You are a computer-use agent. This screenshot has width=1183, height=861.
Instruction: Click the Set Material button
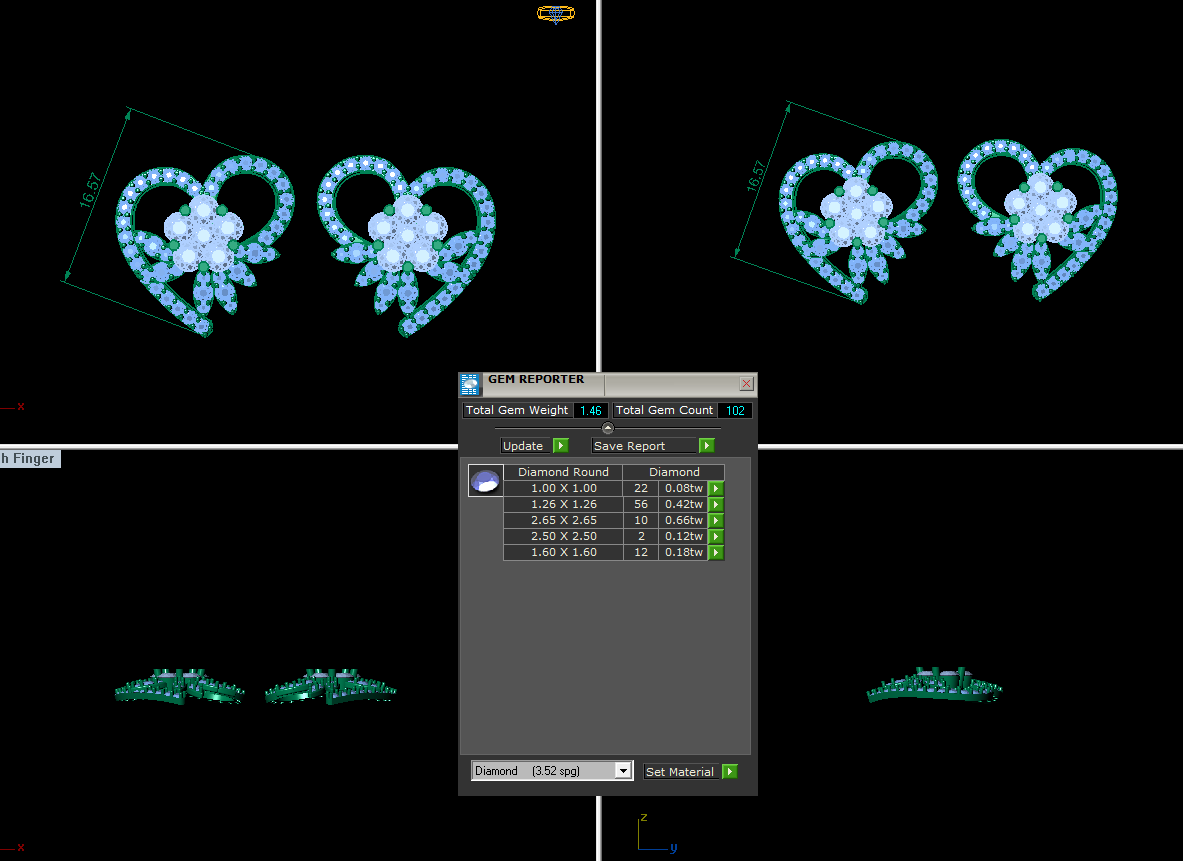tap(682, 771)
